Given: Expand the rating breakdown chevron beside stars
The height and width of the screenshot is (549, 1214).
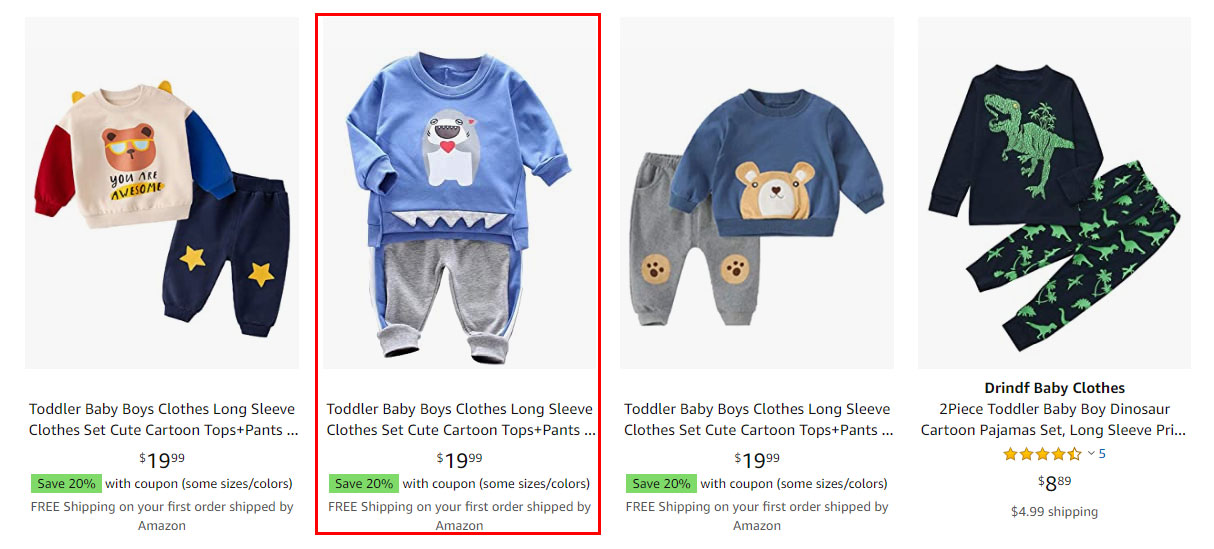Looking at the screenshot, I should (x=1091, y=454).
